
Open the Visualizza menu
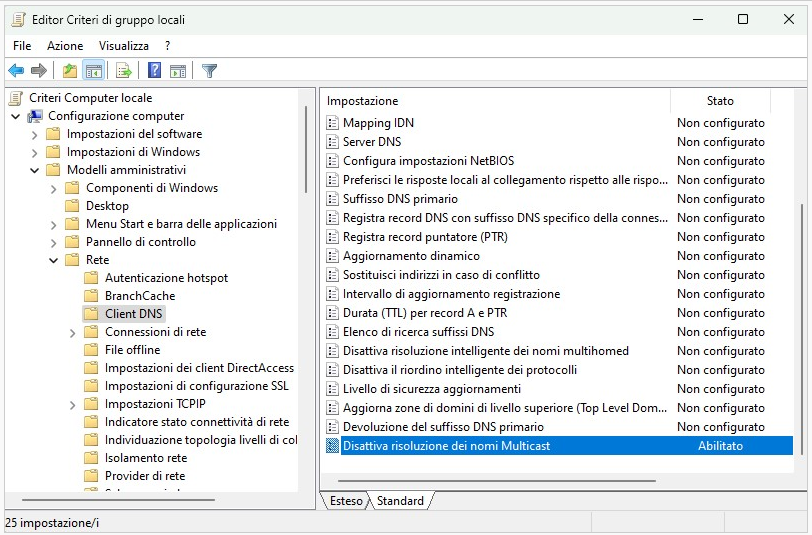pos(124,46)
